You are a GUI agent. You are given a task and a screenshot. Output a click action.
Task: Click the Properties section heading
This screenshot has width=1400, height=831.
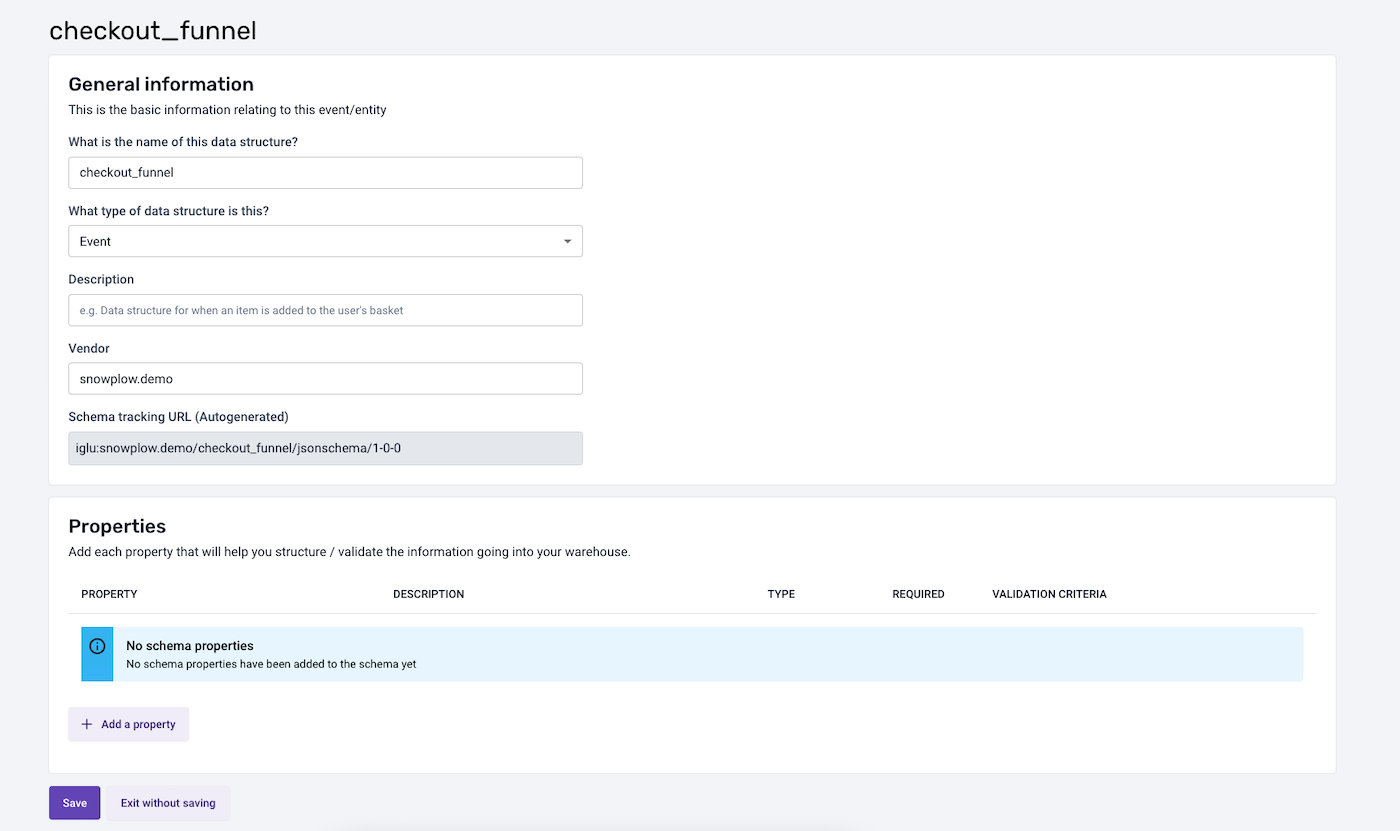(x=117, y=526)
